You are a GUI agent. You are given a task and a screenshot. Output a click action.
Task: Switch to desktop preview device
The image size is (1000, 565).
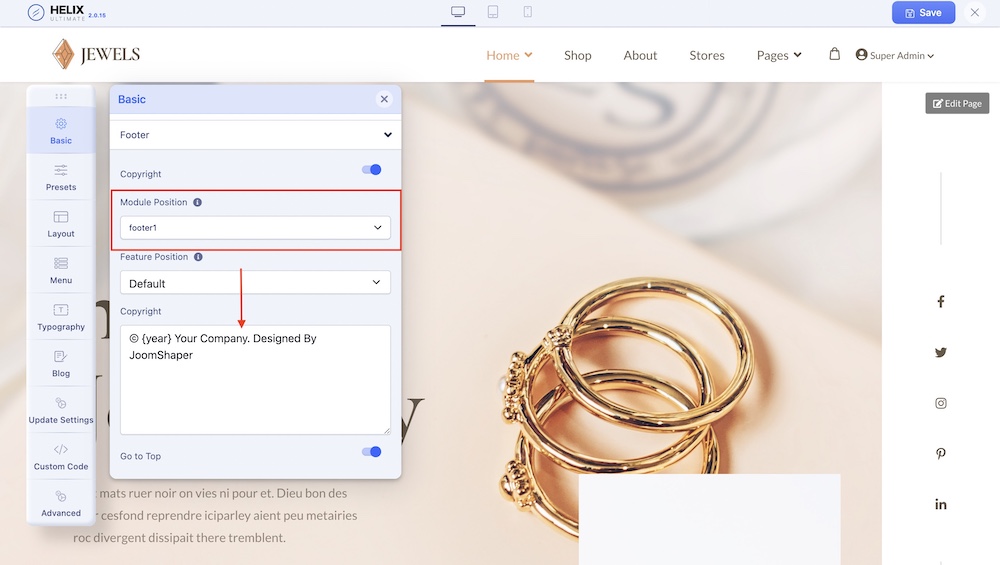point(458,11)
